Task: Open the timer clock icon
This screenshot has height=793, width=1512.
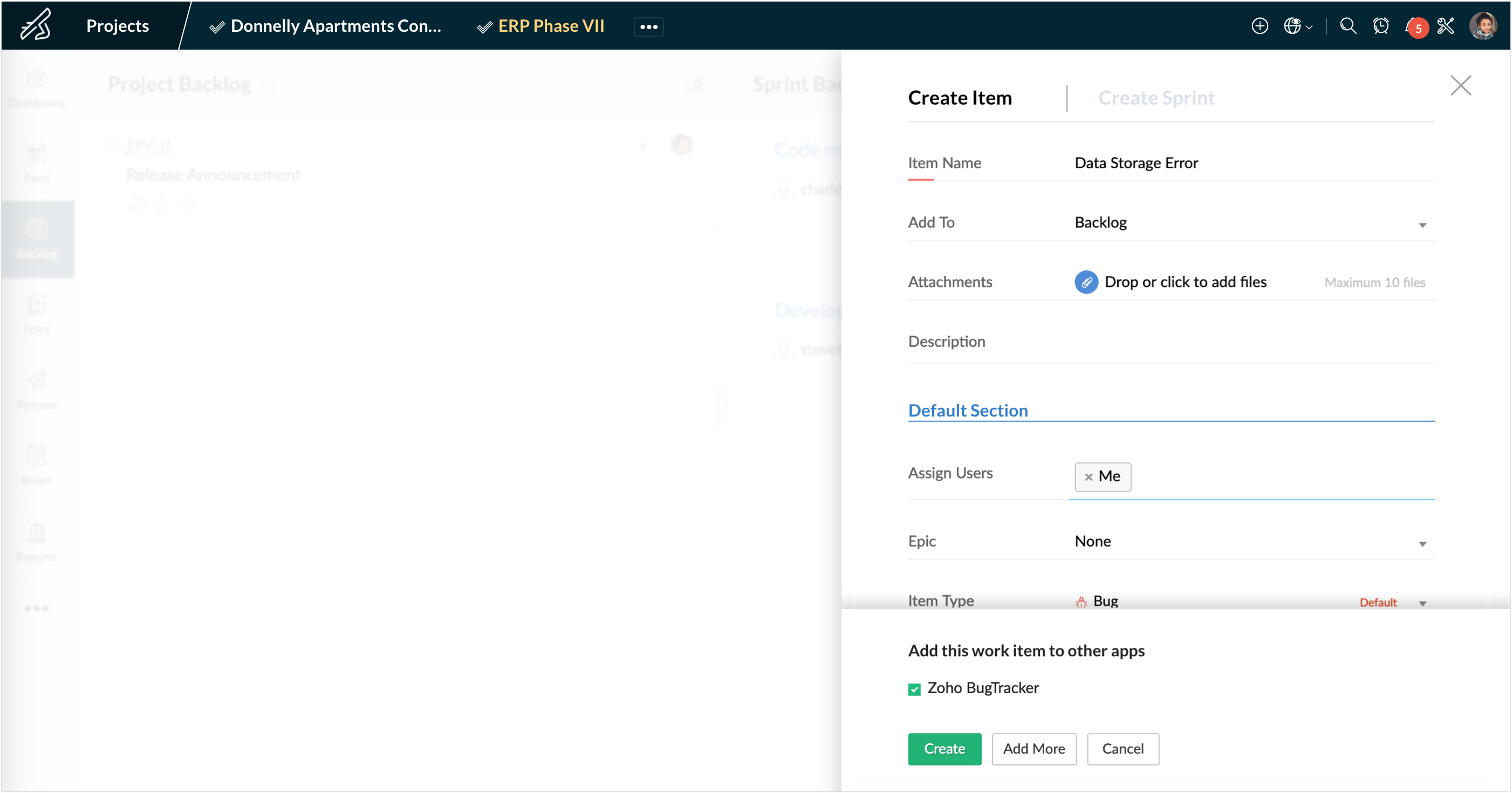Action: (1380, 26)
